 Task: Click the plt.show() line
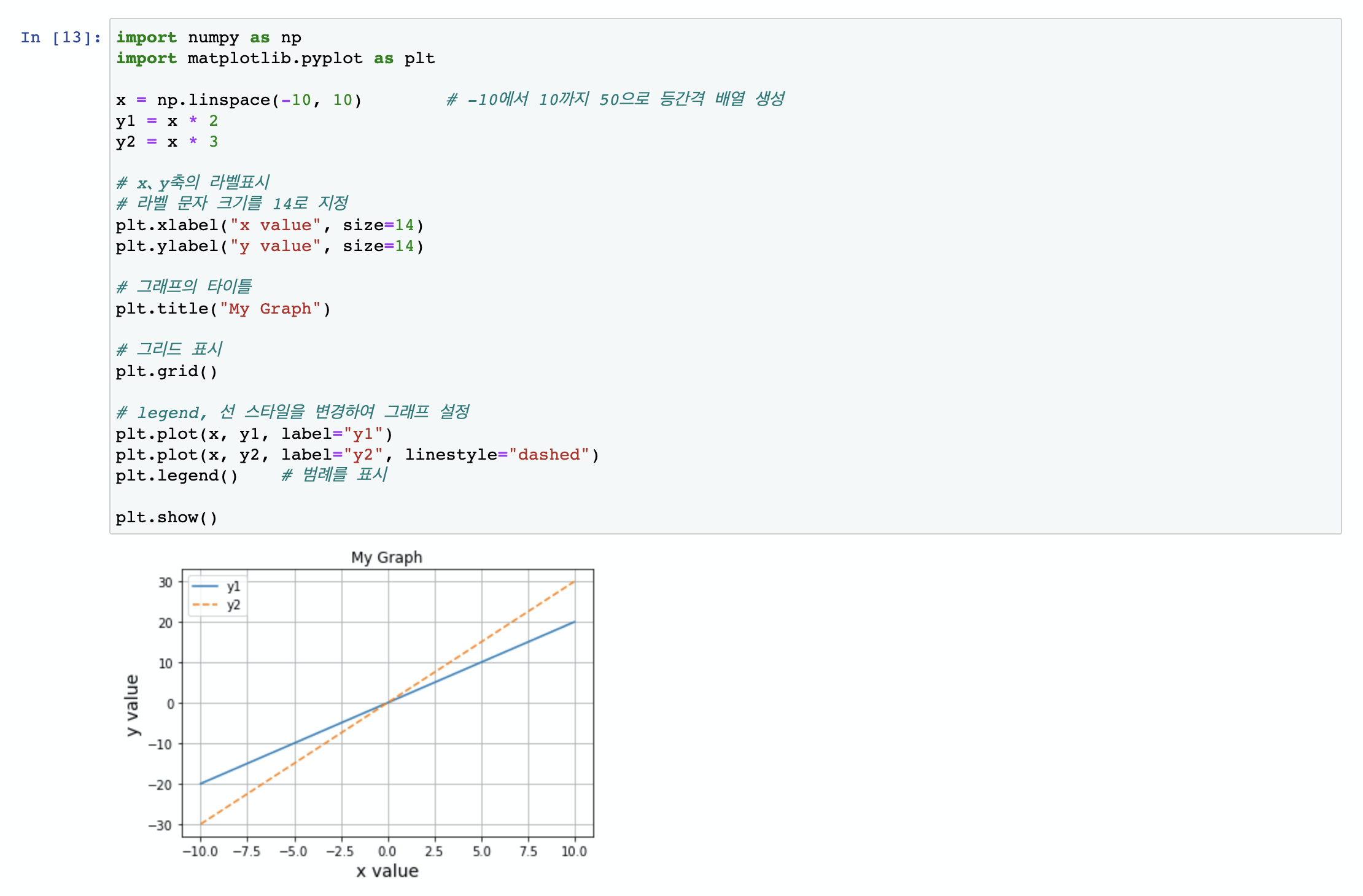point(166,518)
